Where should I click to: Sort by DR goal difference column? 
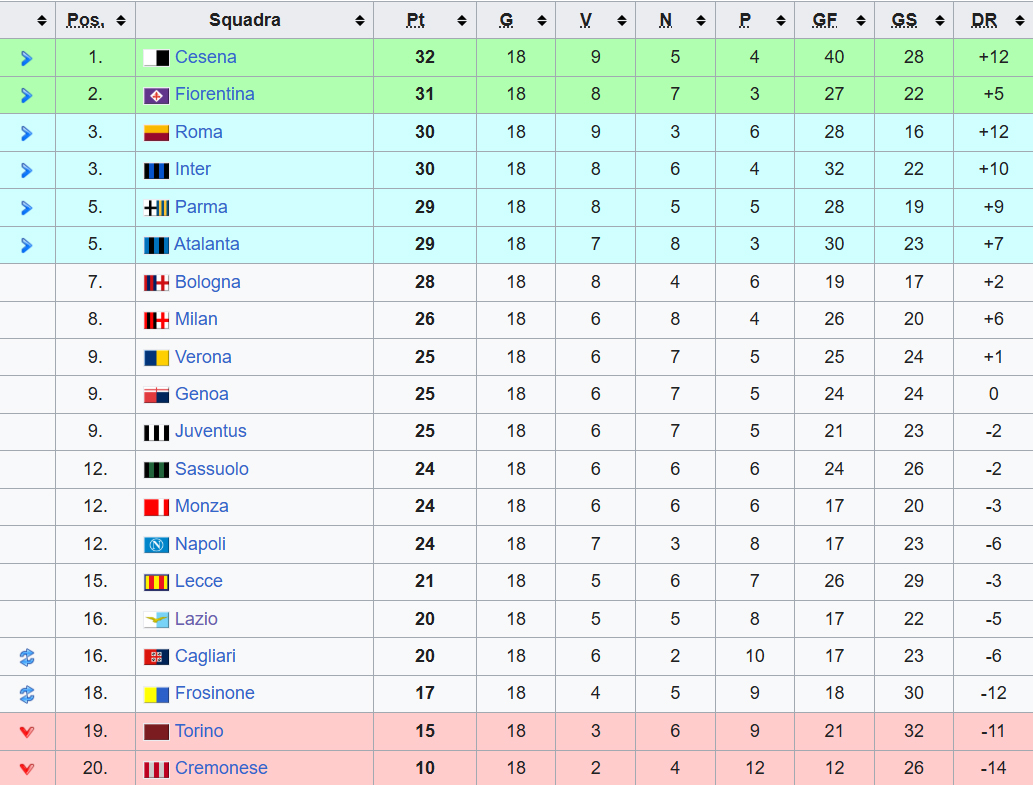click(993, 20)
